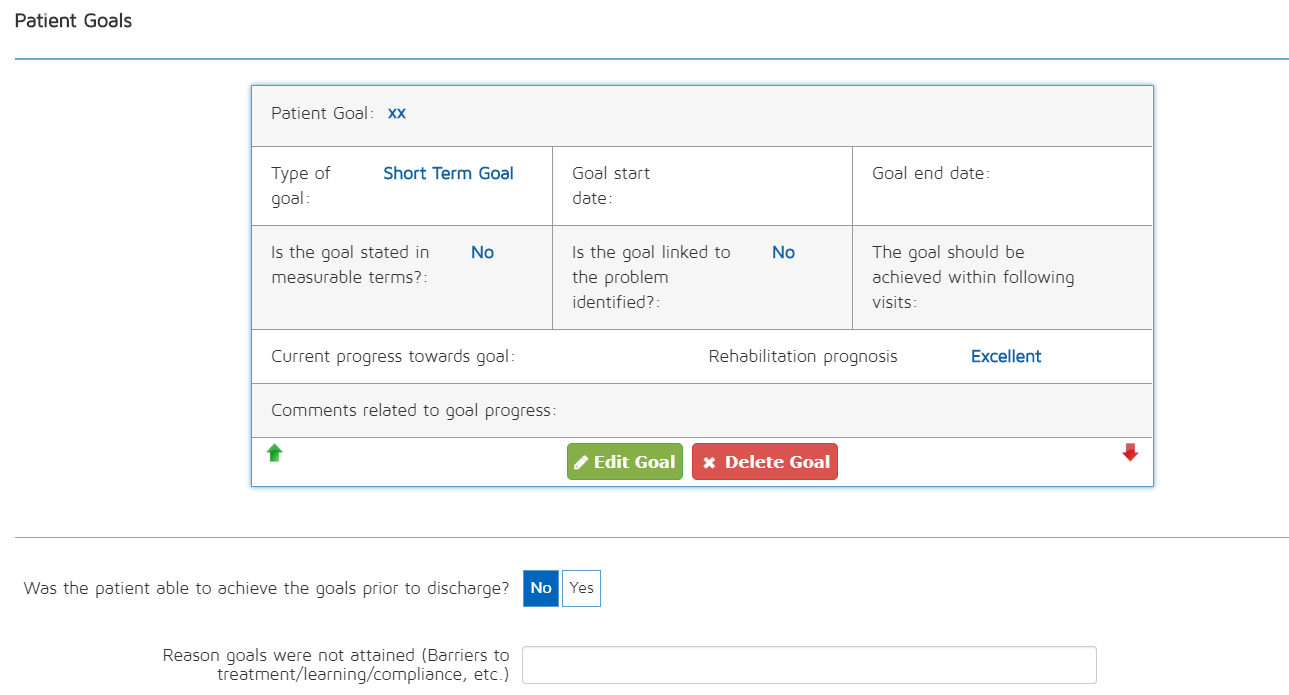Click the Excellent rehabilitation prognosis value
The image size is (1289, 695).
click(x=1006, y=356)
